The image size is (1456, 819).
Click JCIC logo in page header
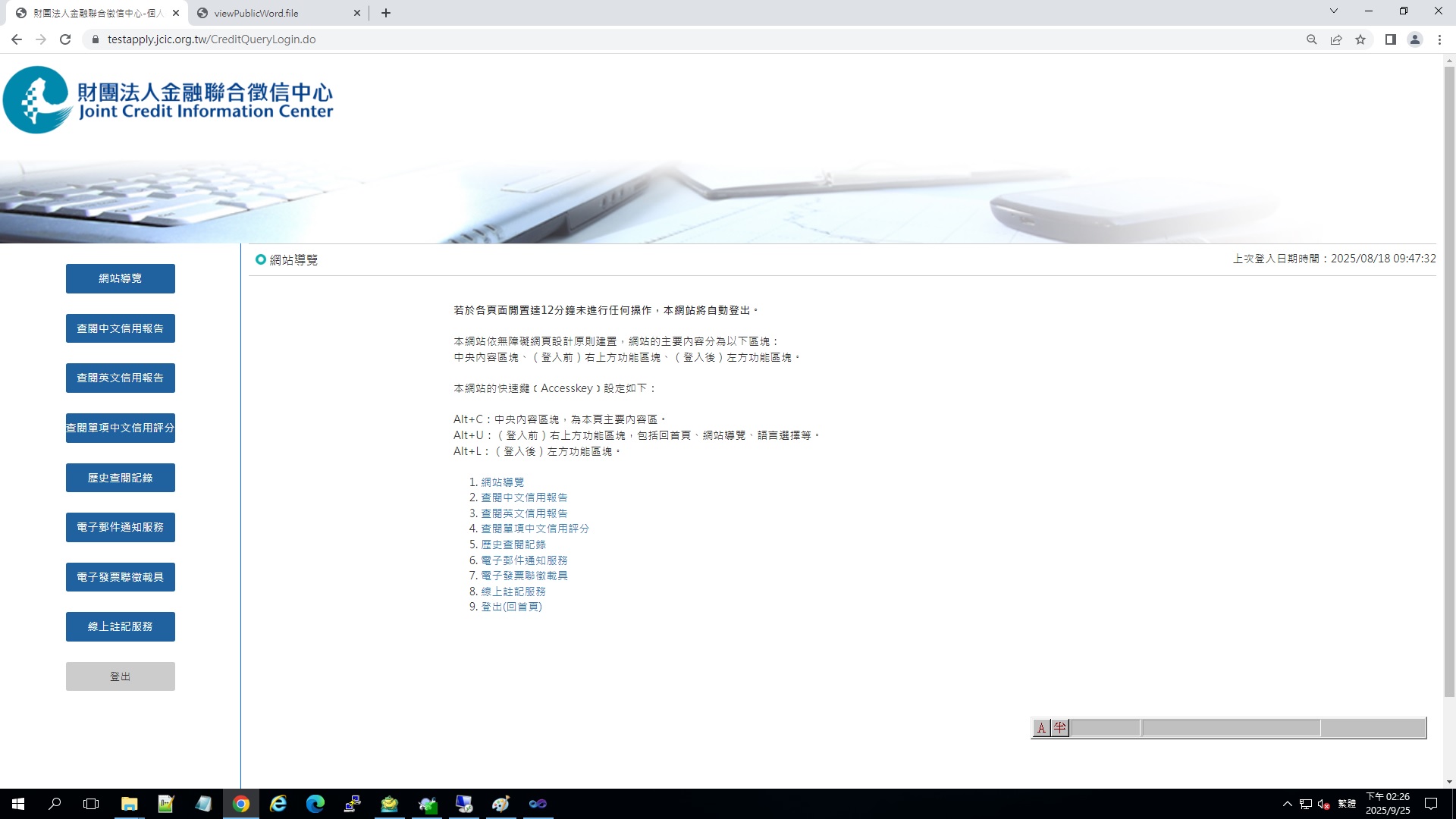click(168, 100)
